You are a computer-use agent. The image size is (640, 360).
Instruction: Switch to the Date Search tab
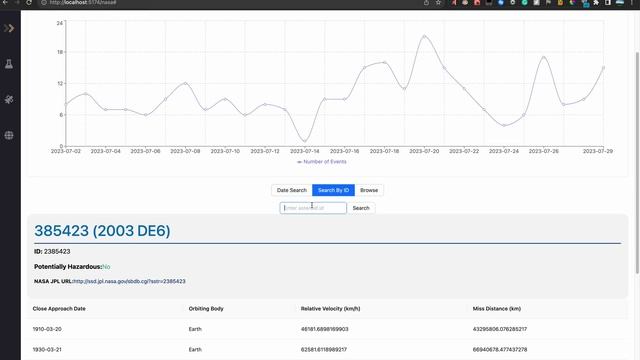click(x=291, y=190)
